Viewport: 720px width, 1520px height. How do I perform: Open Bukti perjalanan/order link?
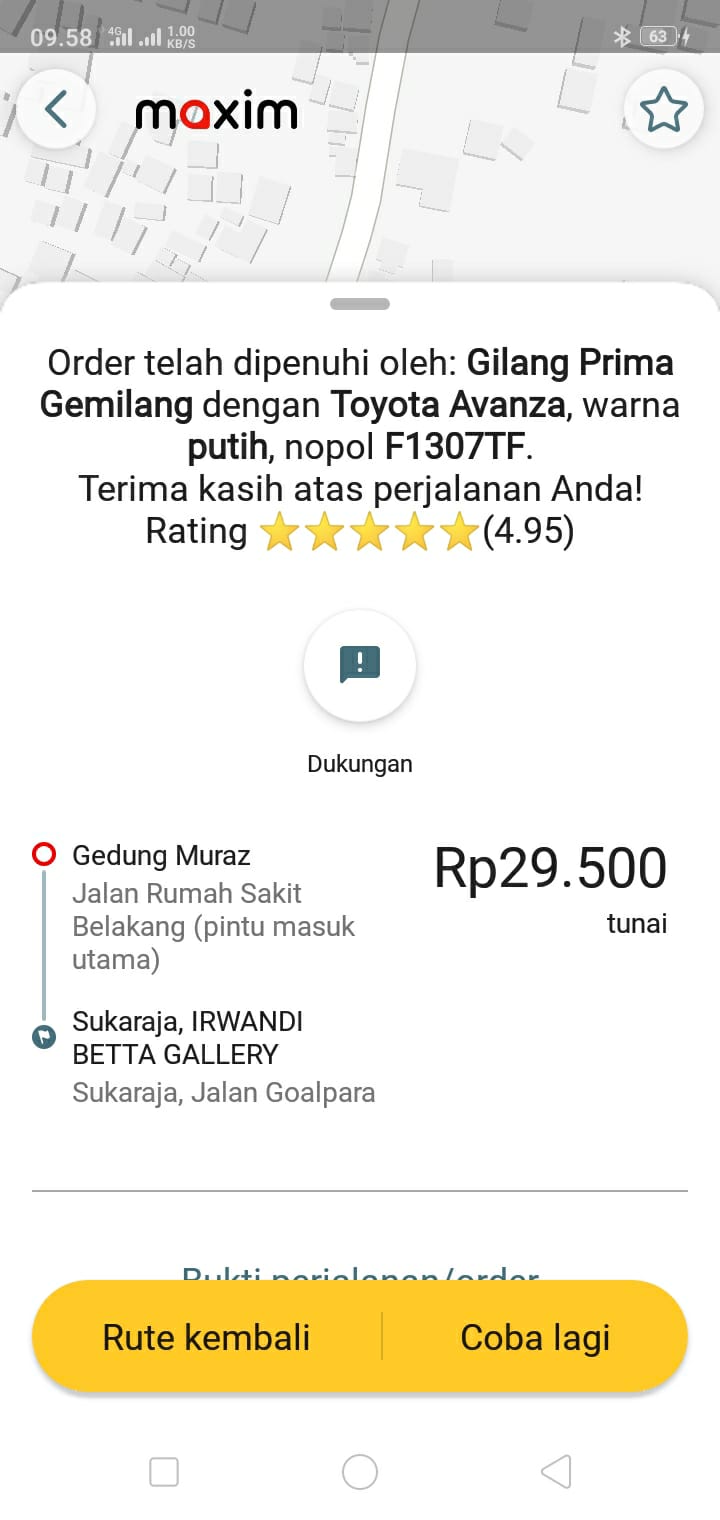pyautogui.click(x=360, y=1273)
